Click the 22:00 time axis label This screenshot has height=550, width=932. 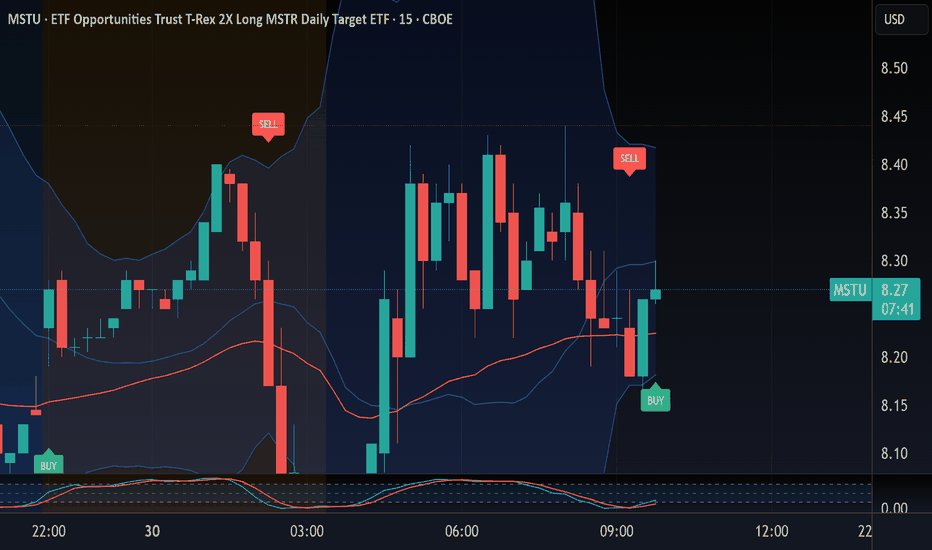point(49,531)
